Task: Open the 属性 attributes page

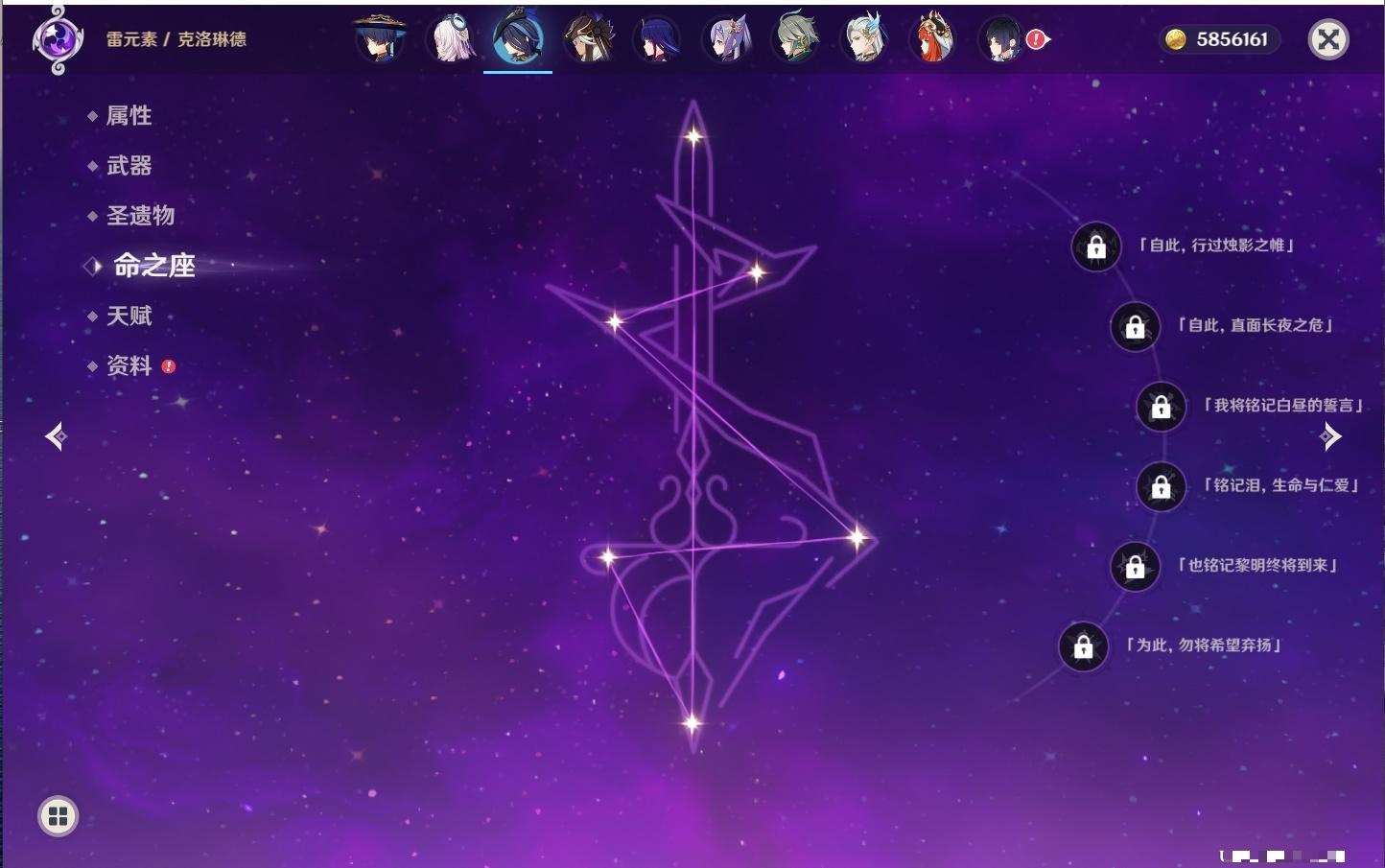Action: click(129, 115)
